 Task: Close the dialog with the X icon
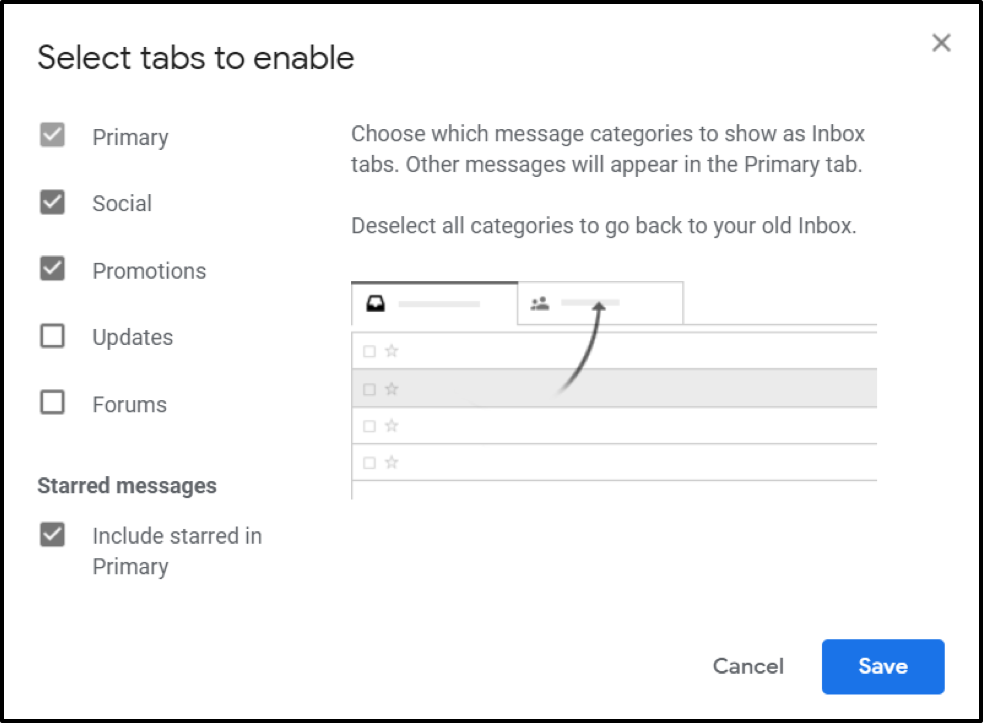941,43
